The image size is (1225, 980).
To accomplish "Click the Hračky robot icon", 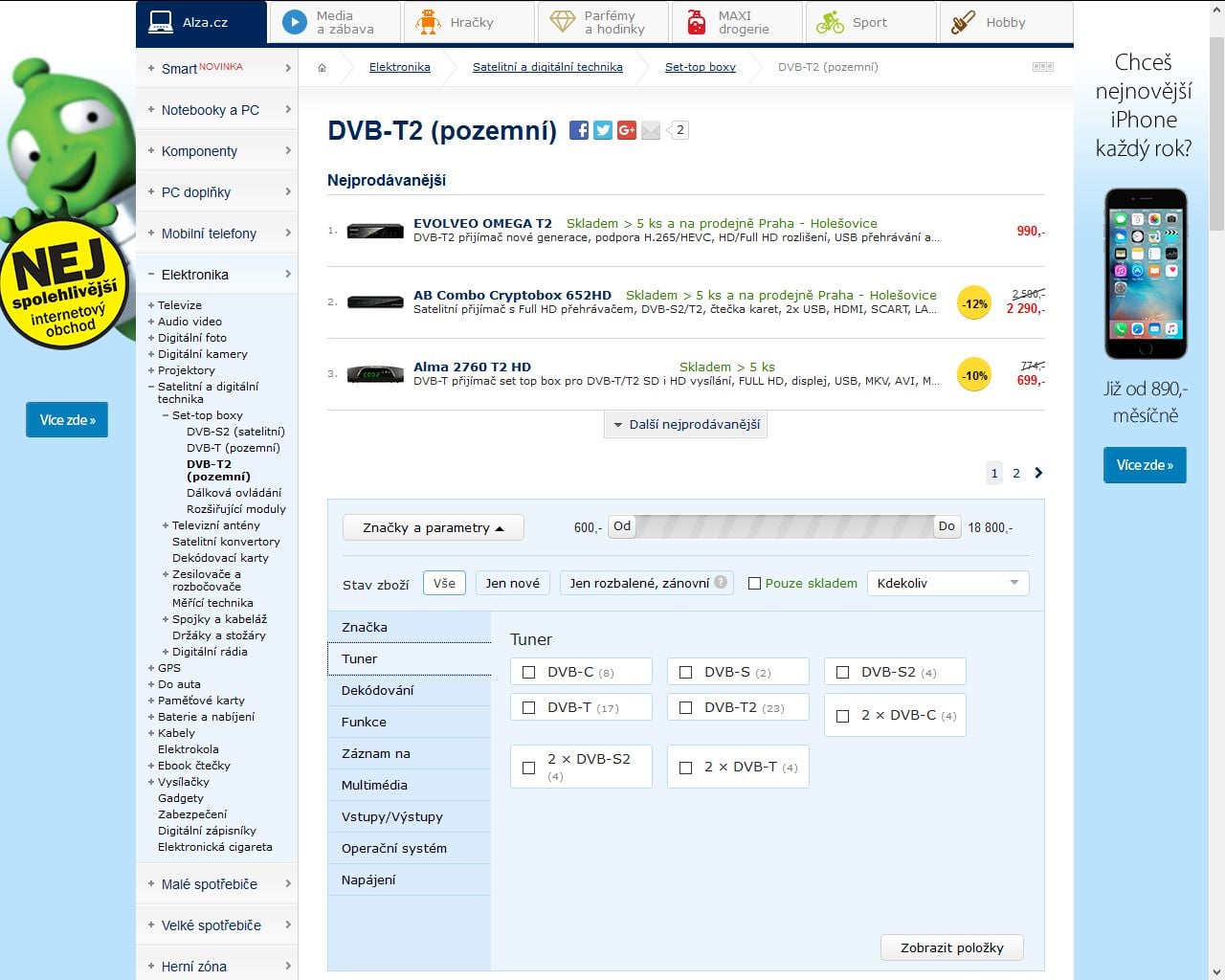I will 429,22.
